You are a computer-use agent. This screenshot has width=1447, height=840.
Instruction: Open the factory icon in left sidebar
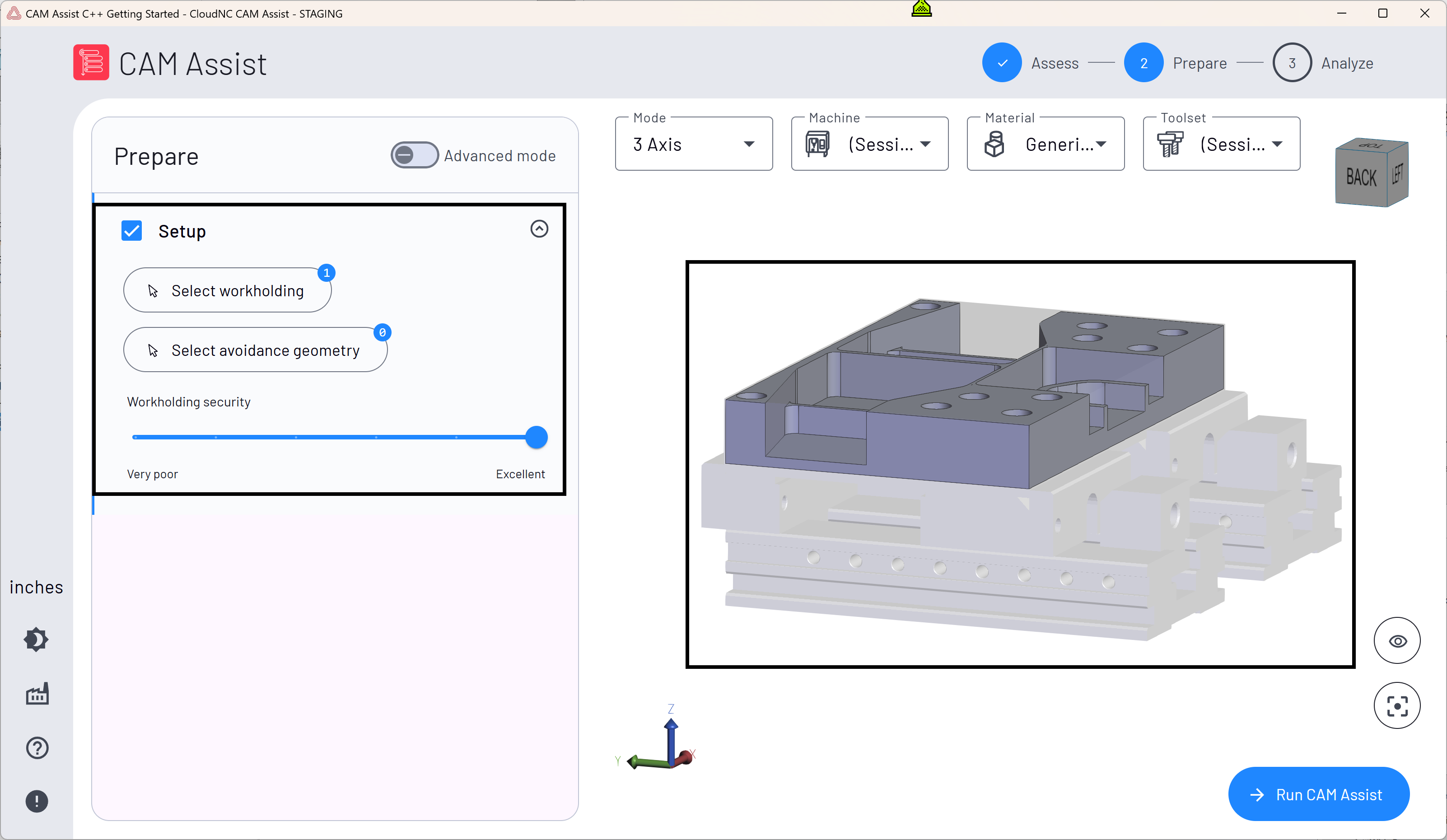[37, 694]
